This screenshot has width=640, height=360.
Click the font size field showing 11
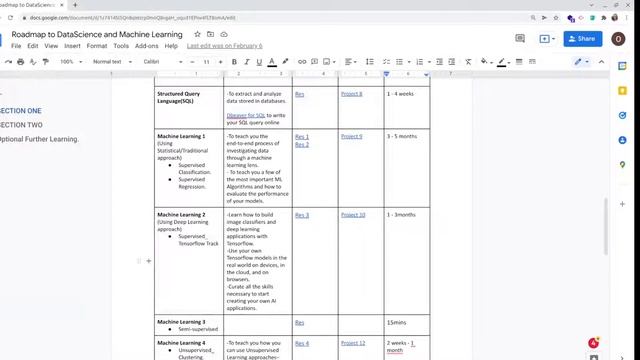(207, 62)
